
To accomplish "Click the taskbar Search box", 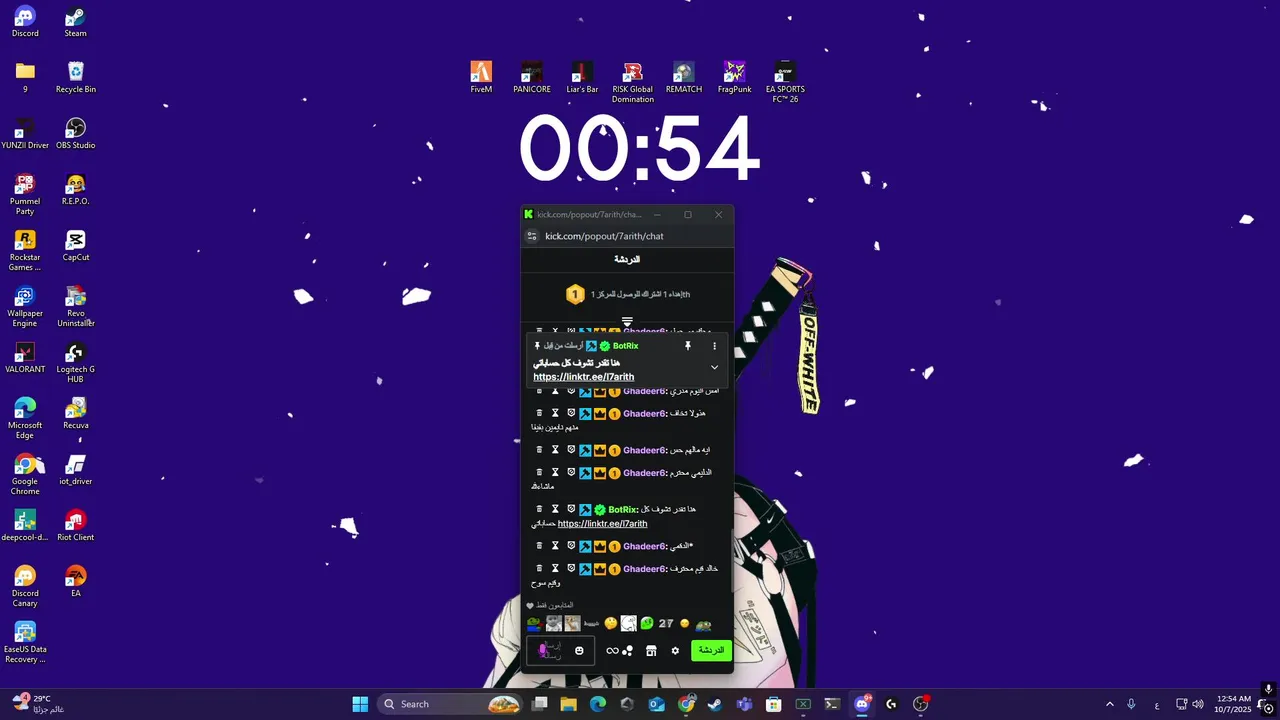I will click(x=451, y=704).
